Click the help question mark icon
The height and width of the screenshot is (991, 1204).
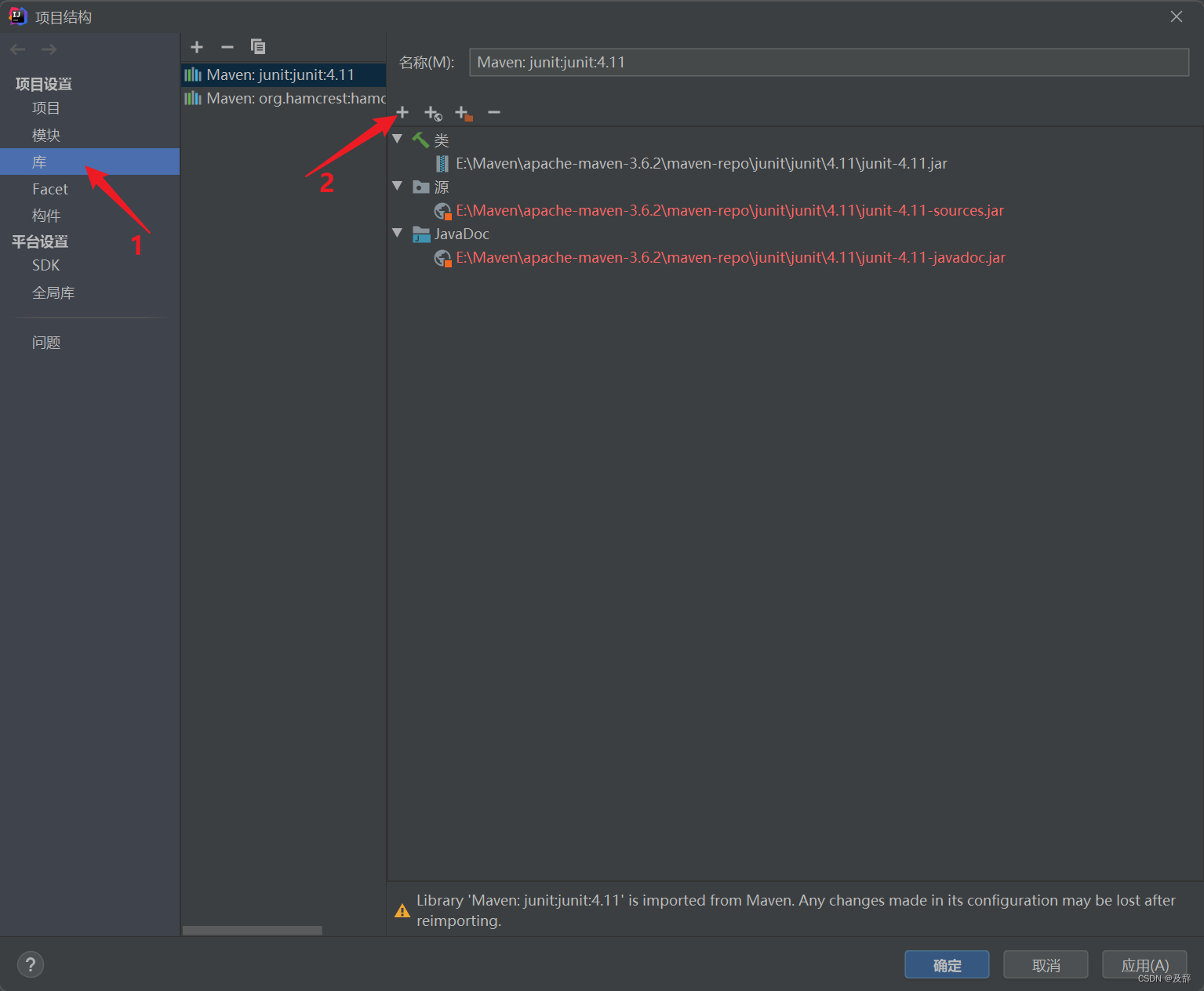coord(30,964)
